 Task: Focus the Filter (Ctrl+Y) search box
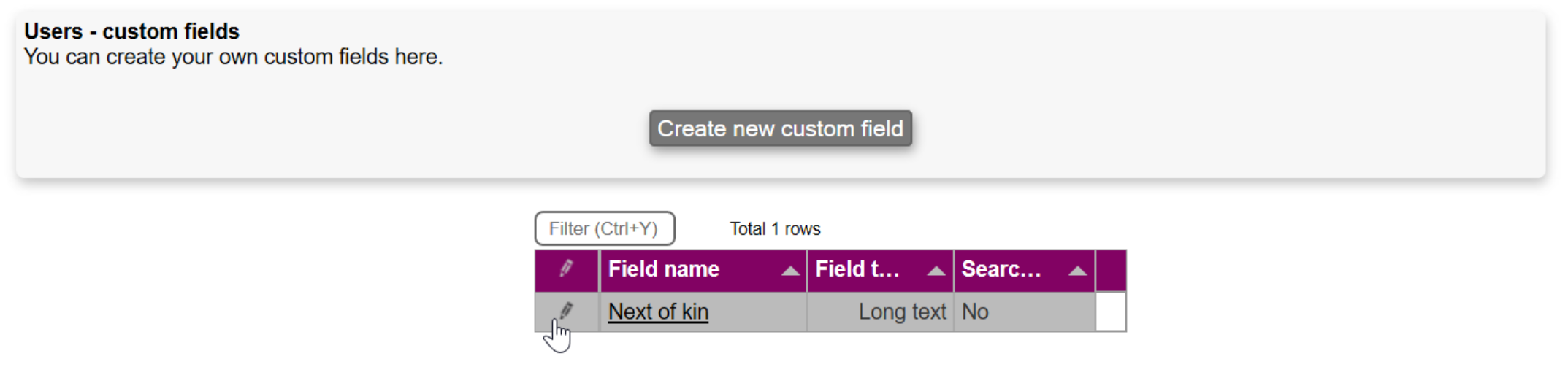point(604,228)
